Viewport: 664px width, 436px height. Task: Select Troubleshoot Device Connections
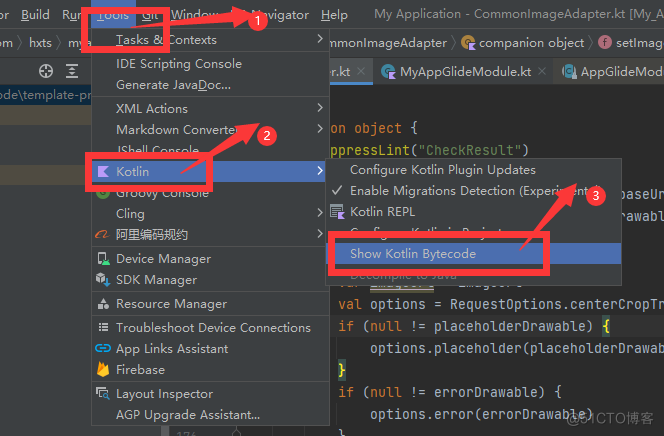[x=210, y=328]
